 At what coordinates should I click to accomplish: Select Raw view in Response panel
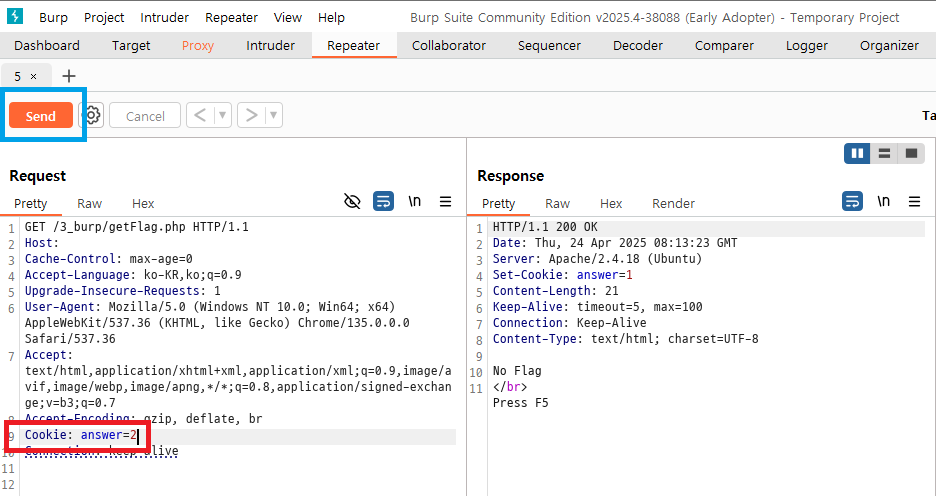[x=558, y=204]
